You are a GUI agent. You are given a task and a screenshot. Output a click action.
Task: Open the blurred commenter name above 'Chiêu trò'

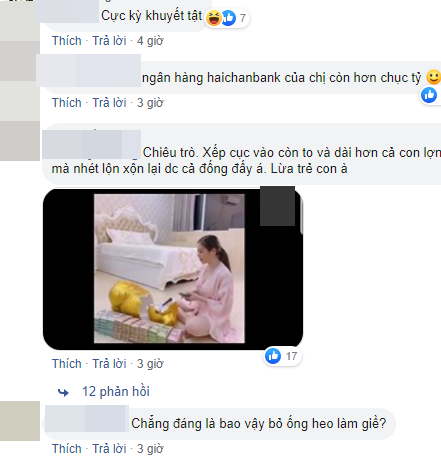[91, 144]
